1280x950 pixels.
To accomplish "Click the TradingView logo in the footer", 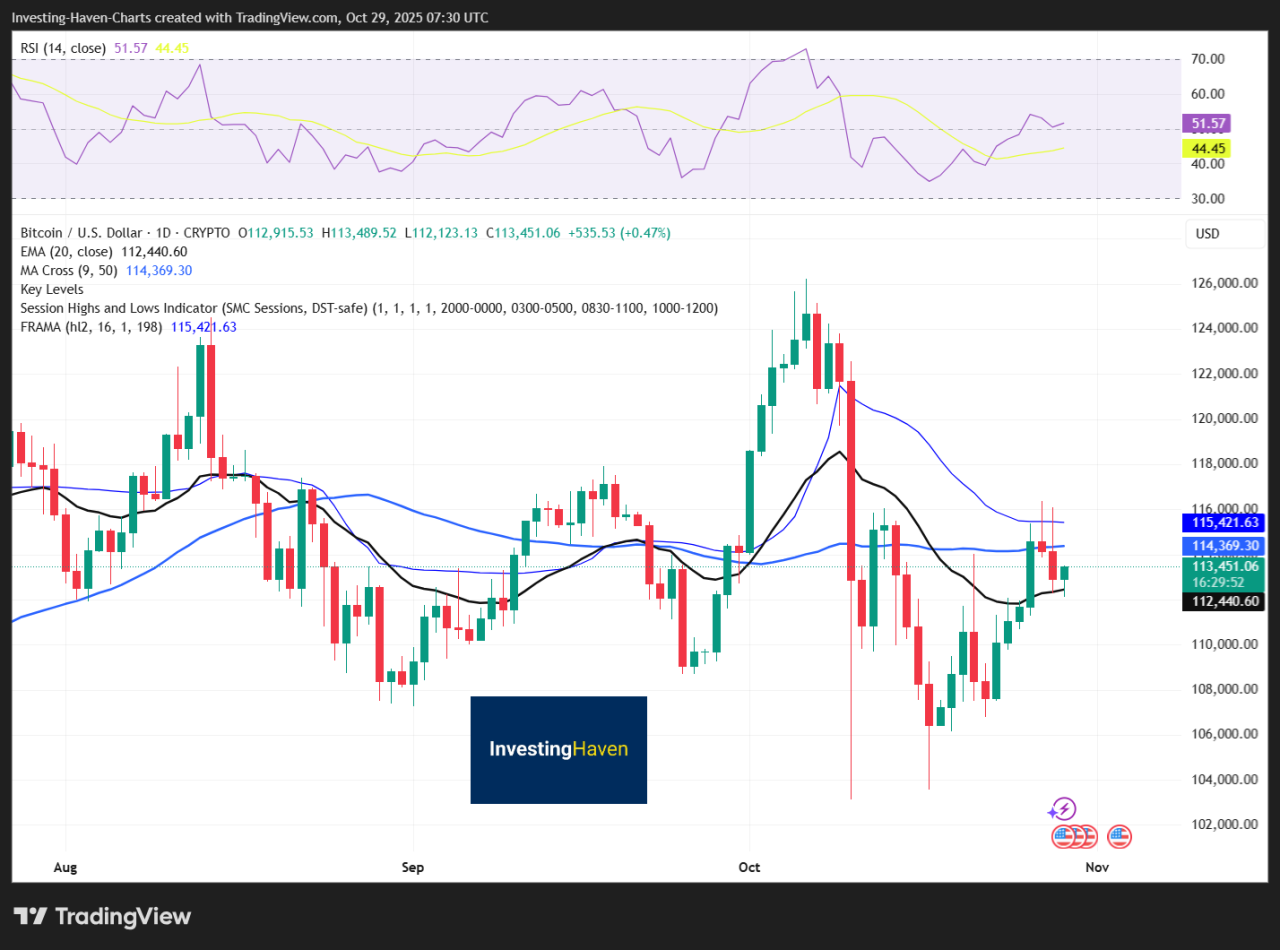I will (x=100, y=916).
